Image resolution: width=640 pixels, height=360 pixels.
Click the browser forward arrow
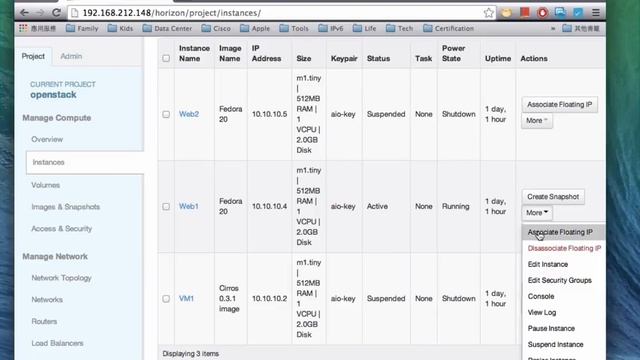point(40,13)
